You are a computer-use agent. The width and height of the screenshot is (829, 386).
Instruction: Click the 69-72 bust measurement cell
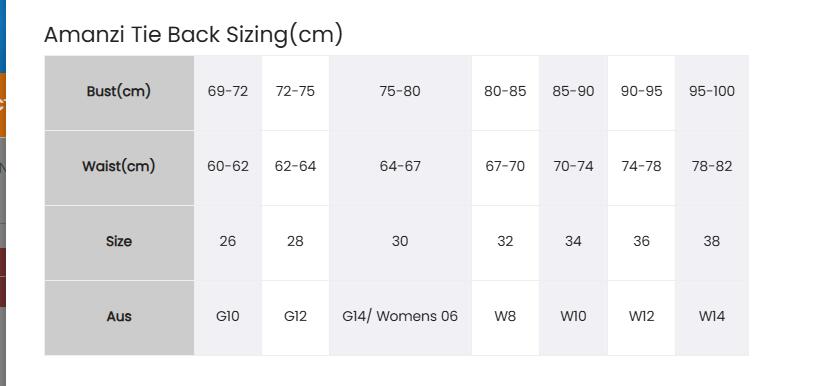[228, 93]
